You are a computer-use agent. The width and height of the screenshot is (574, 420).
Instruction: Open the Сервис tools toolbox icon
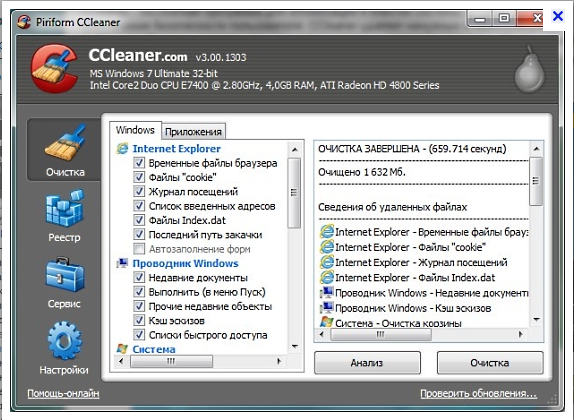click(x=65, y=274)
